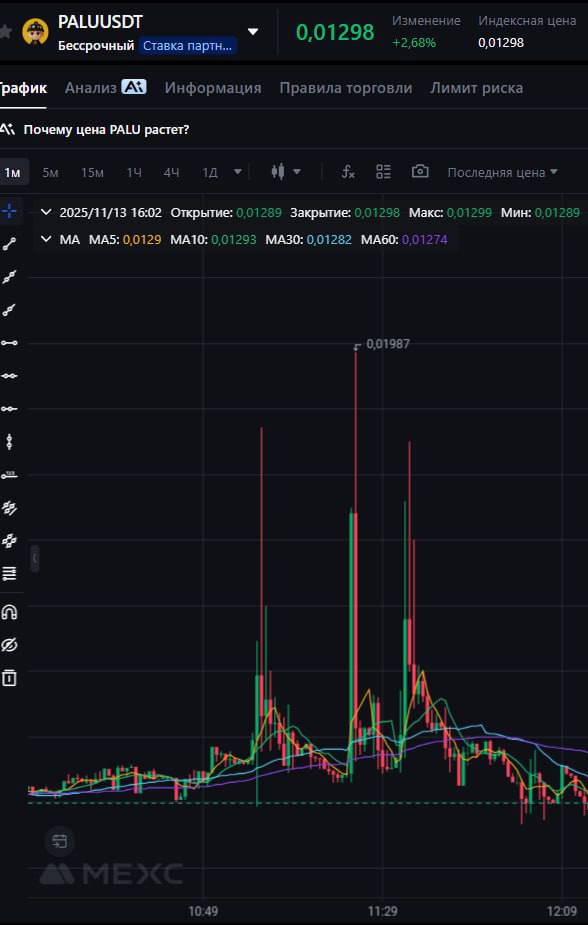Select the horizontal ray tool
Image resolution: width=588 pixels, height=925 pixels.
click(x=9, y=409)
